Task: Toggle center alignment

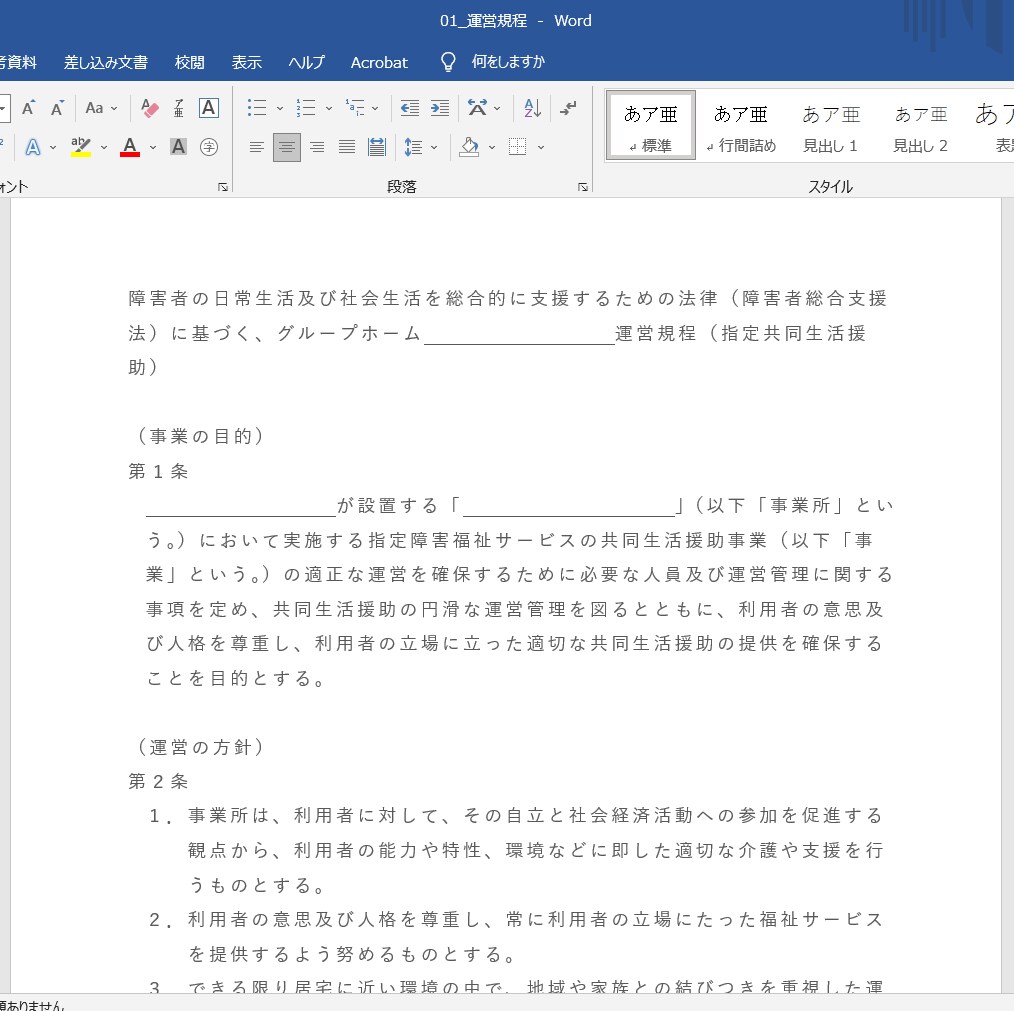Action: pos(286,147)
